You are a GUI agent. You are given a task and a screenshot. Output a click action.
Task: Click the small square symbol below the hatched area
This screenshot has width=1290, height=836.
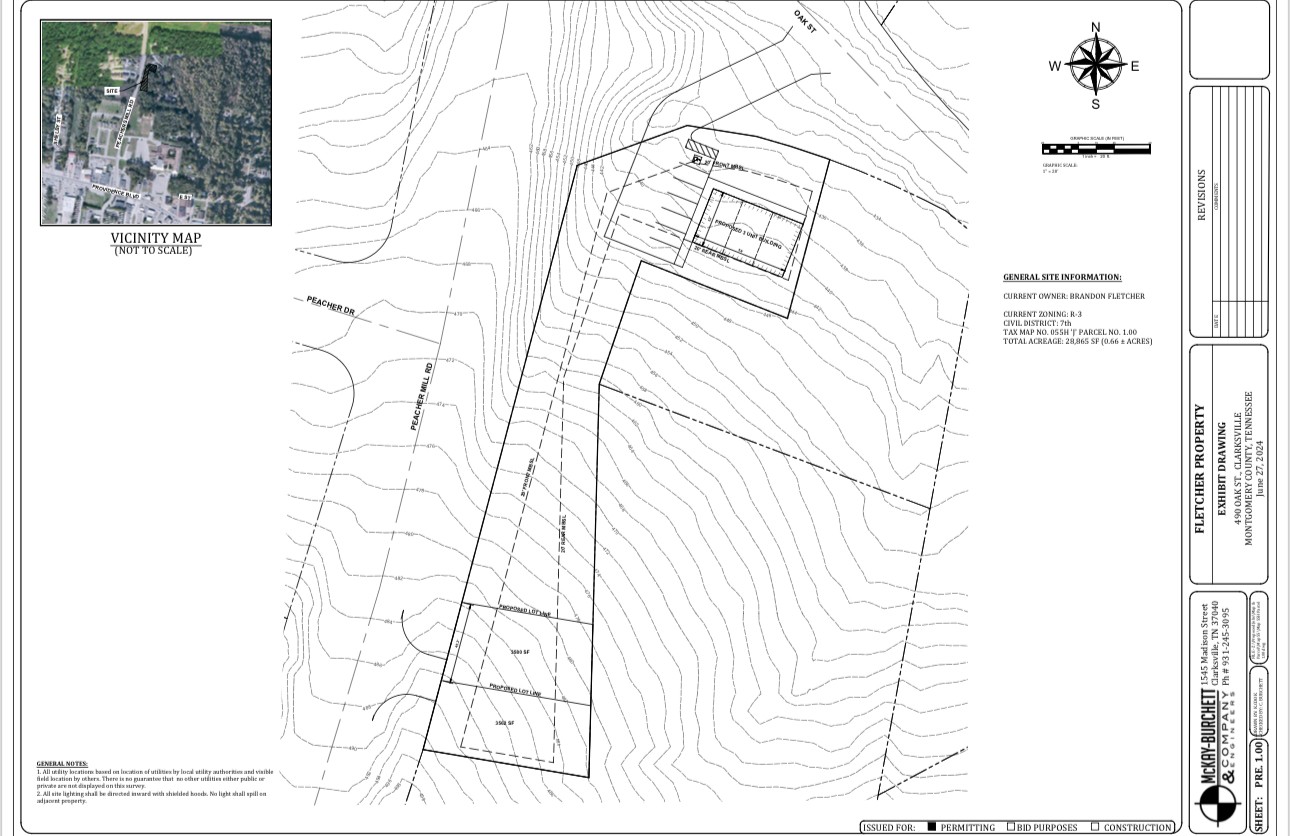(x=697, y=161)
